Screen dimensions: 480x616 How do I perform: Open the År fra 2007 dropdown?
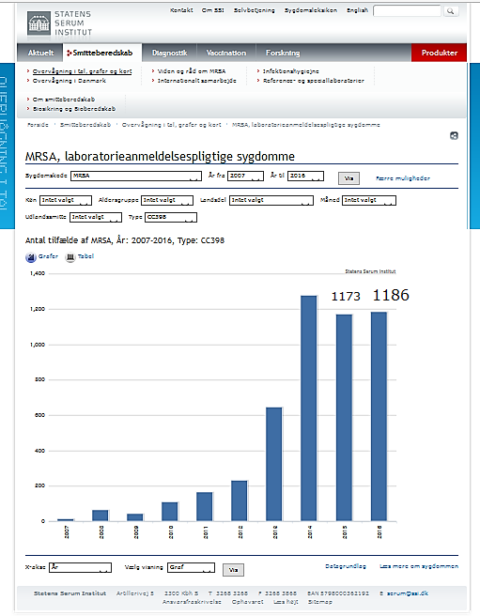[x=245, y=176]
